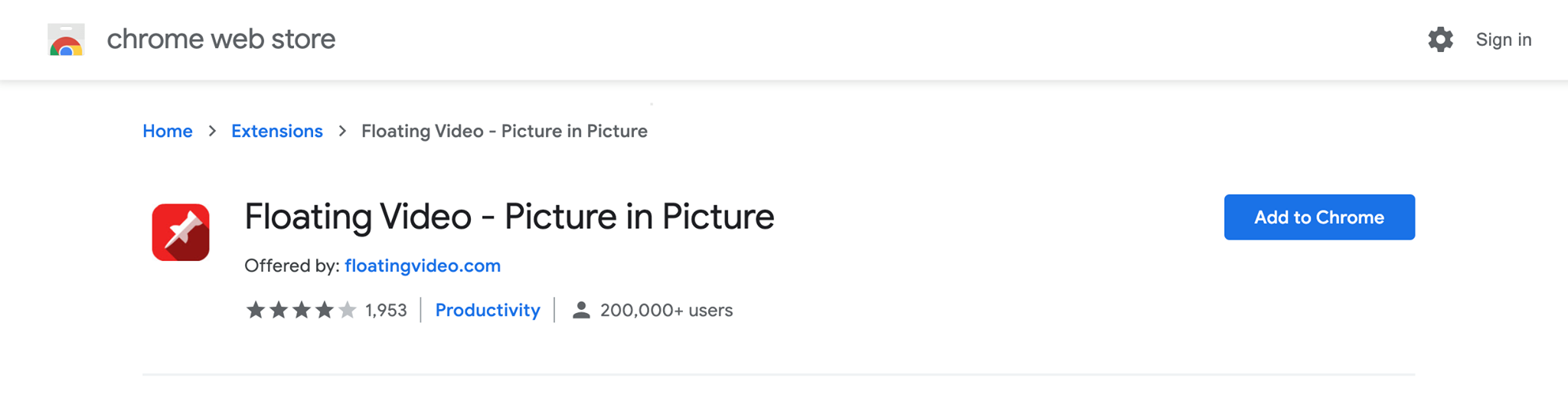Viewport: 1568px width, 414px height.
Task: Open the Extensions breadcrumb link
Action: [x=277, y=132]
